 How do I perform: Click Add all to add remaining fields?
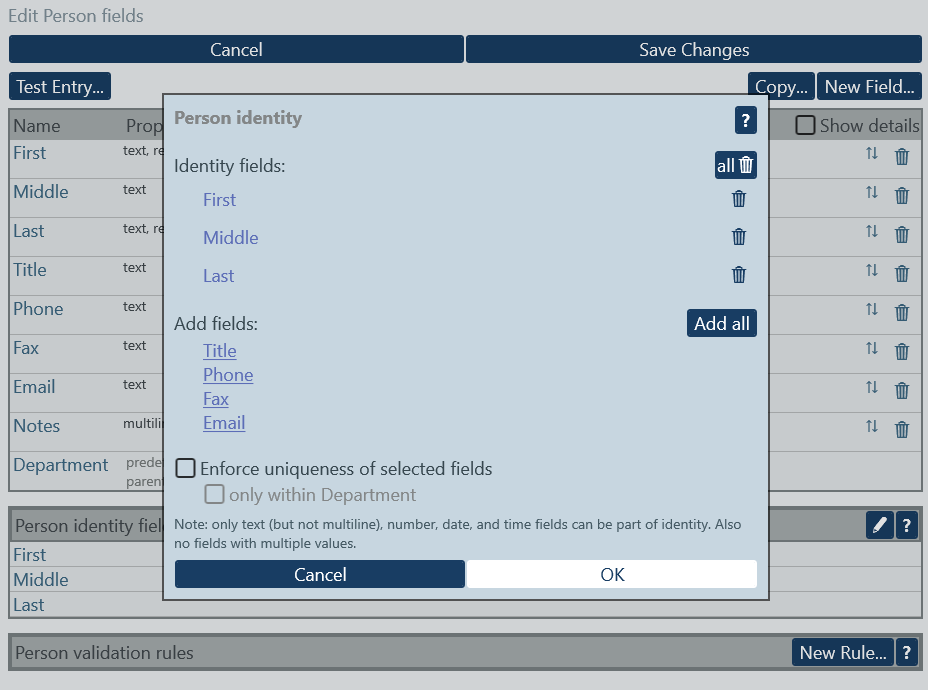point(721,322)
